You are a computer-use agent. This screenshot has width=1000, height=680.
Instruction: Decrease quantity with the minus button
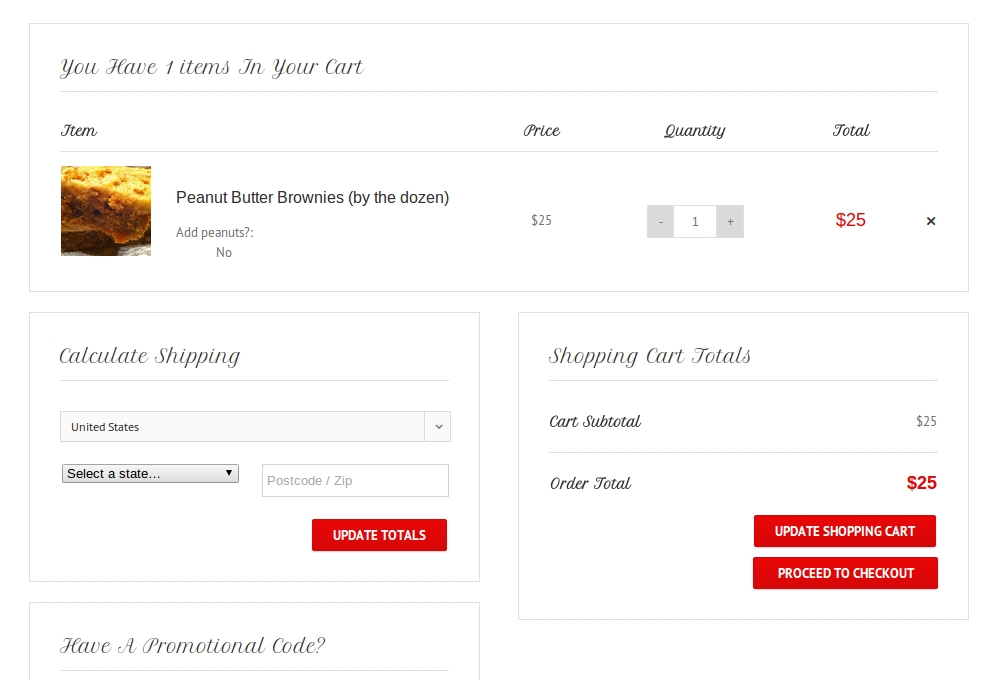[x=660, y=221]
